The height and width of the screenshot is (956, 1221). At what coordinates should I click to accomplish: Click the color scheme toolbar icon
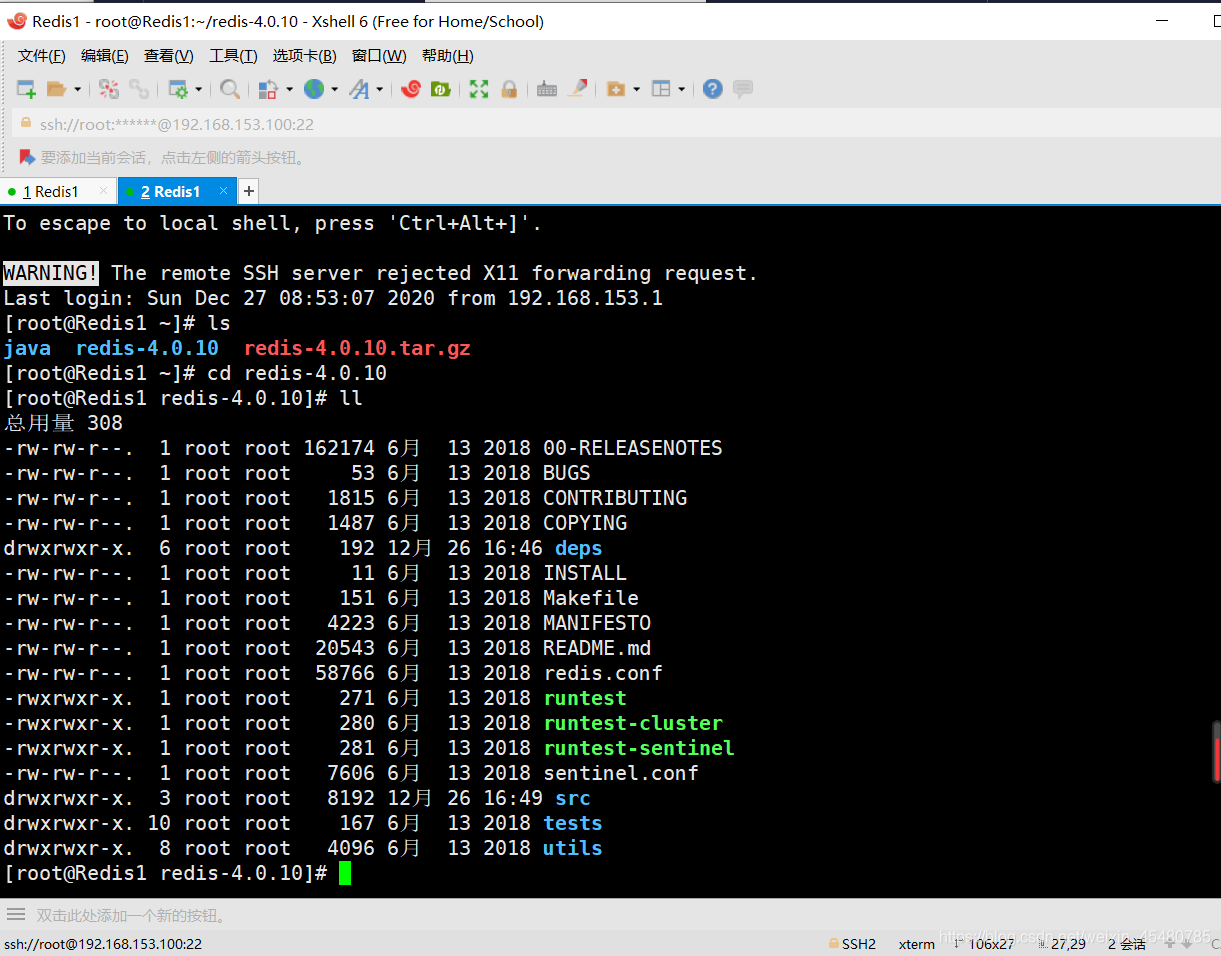point(268,89)
